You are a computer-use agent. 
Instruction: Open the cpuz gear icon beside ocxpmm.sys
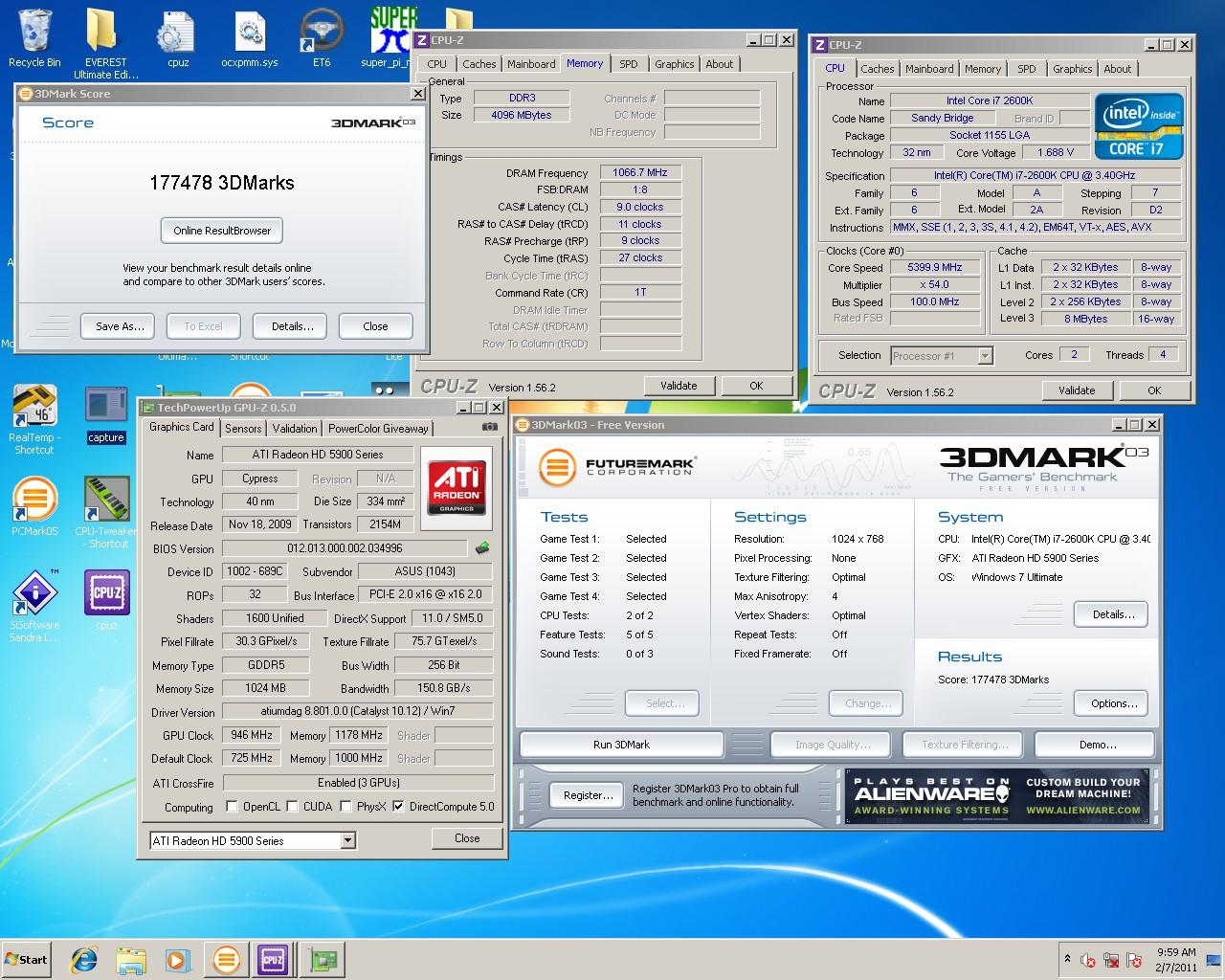point(178,38)
